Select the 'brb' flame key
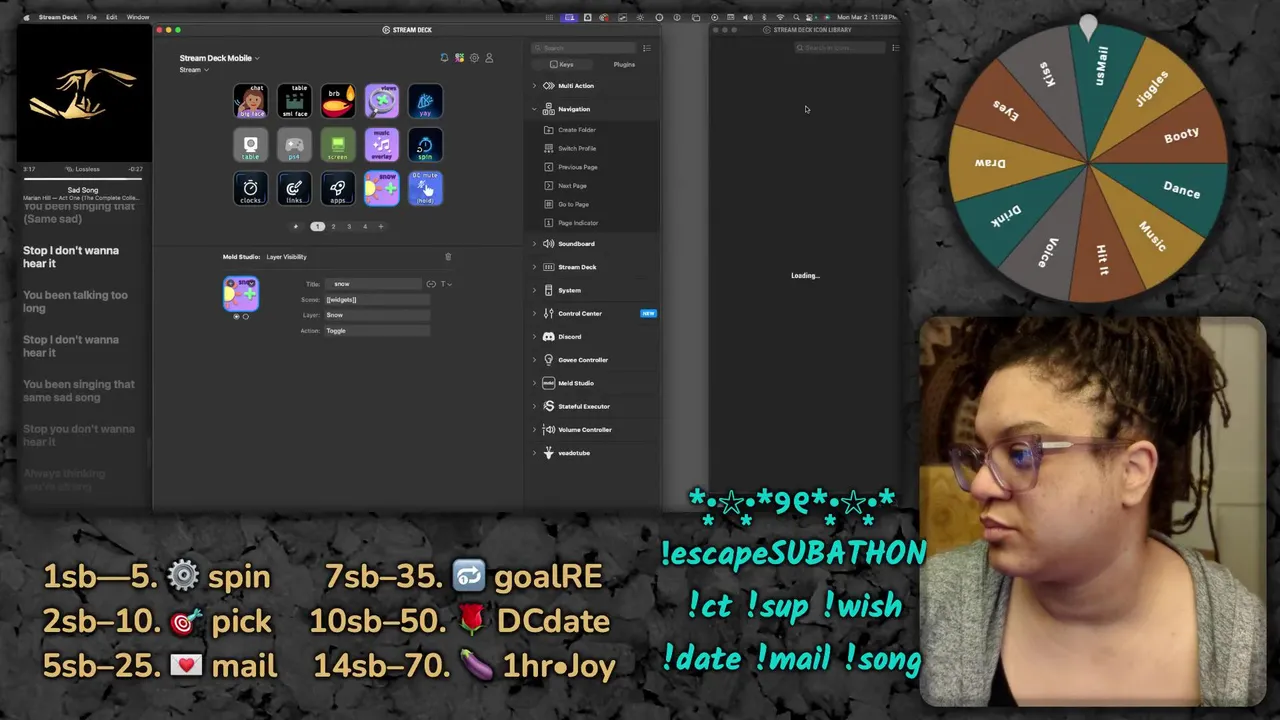 pyautogui.click(x=338, y=101)
